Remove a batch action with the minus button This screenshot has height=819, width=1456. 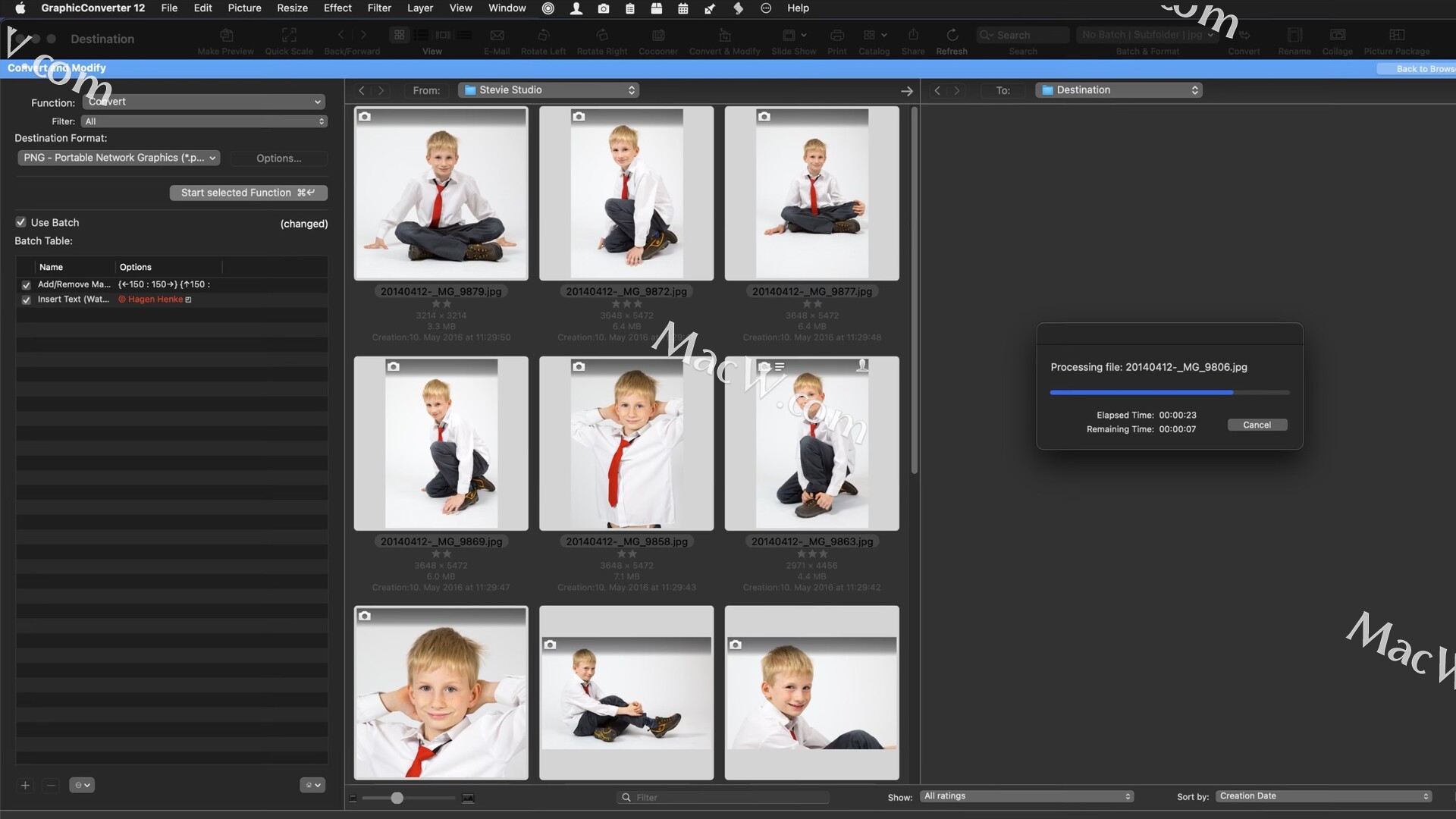51,786
